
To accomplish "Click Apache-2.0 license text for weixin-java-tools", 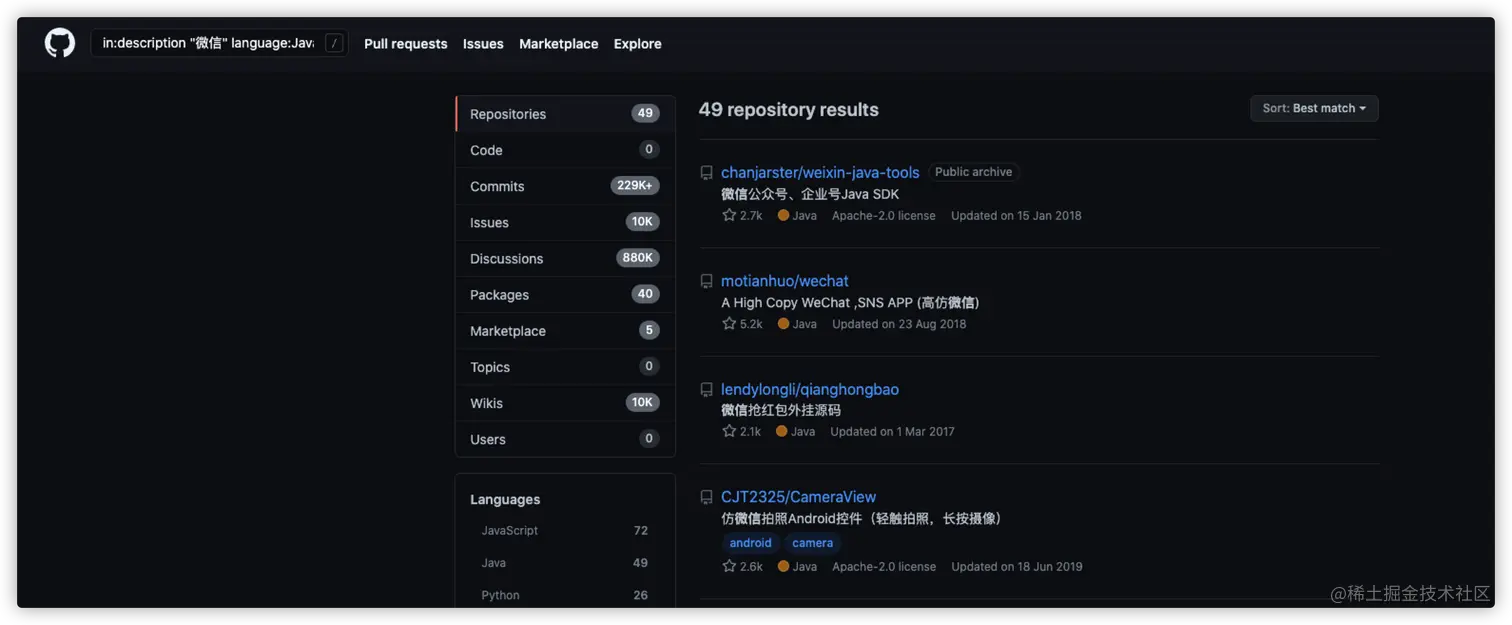I will pos(884,215).
